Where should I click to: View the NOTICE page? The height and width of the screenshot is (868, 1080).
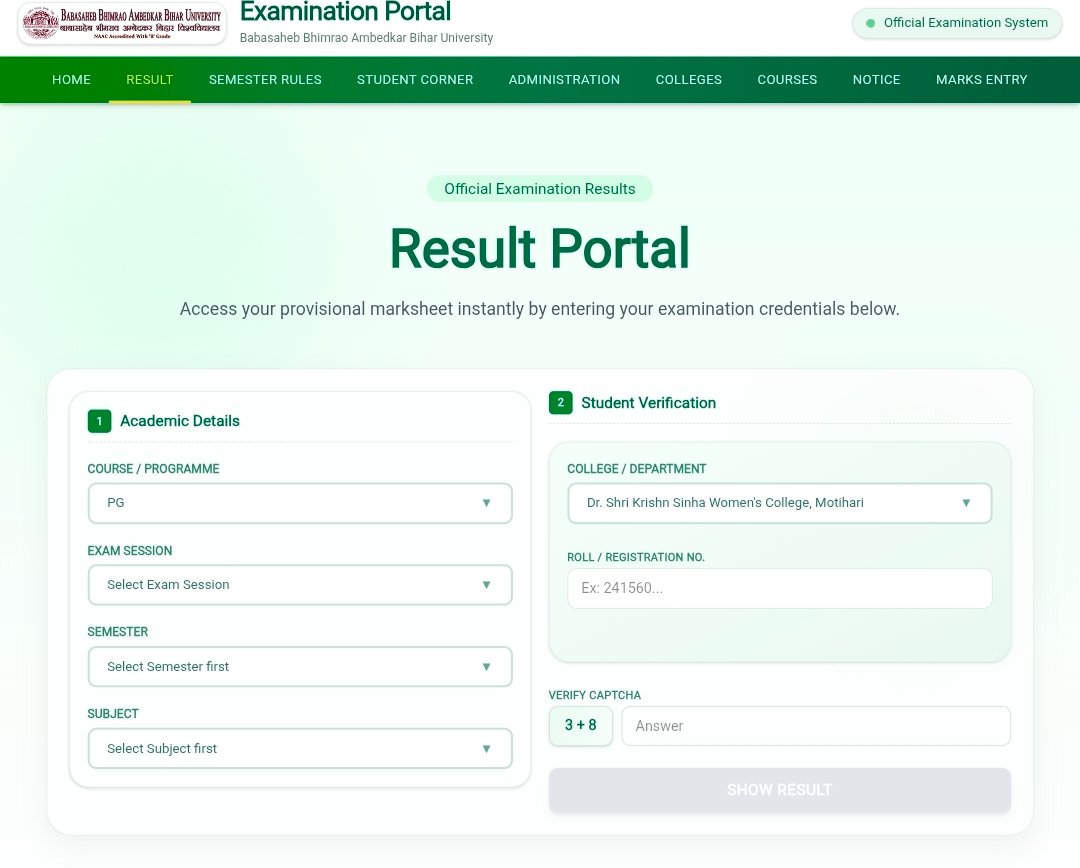click(x=876, y=80)
